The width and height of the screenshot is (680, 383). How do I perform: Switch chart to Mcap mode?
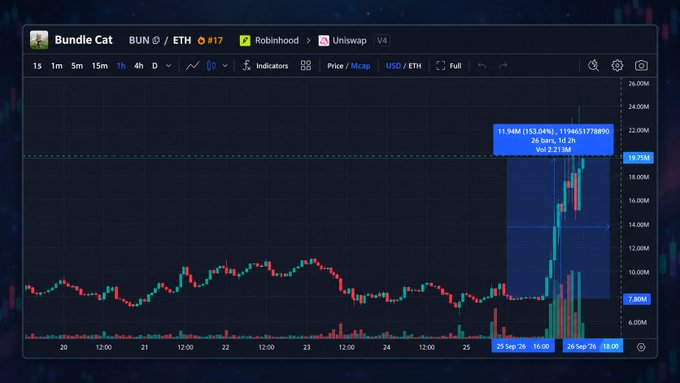pyautogui.click(x=360, y=66)
